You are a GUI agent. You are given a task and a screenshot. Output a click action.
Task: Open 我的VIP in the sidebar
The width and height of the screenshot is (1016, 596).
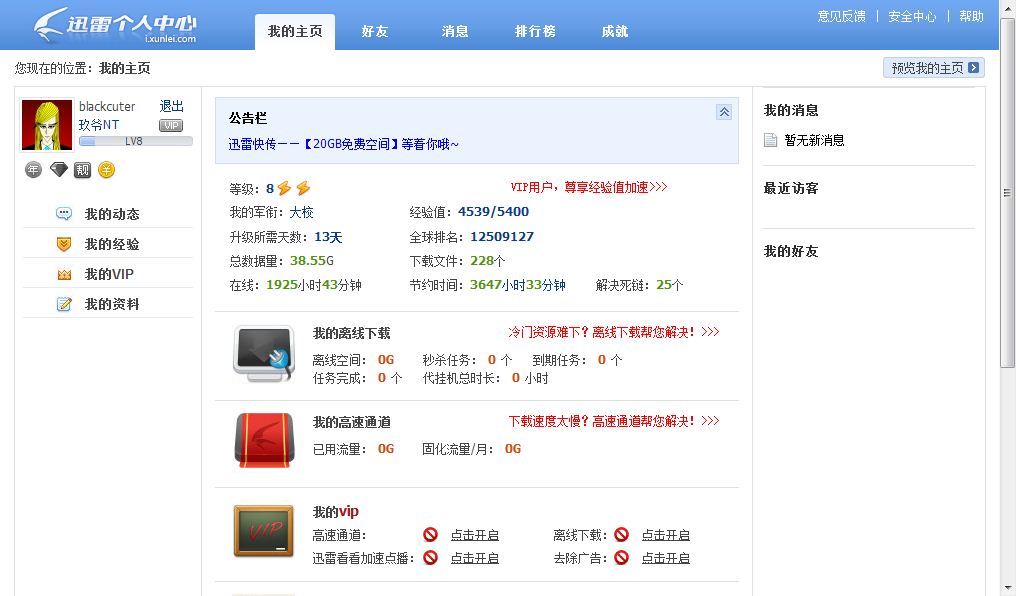(x=108, y=274)
